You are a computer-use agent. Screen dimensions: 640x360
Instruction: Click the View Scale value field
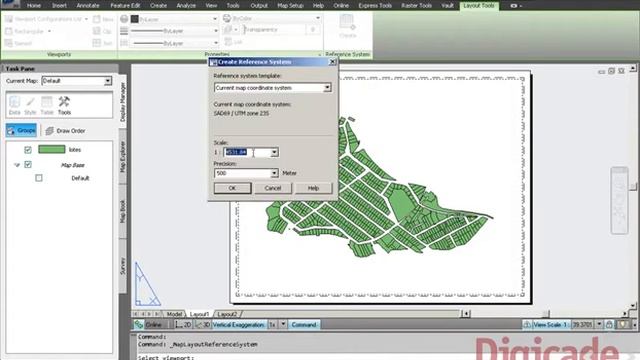point(582,324)
